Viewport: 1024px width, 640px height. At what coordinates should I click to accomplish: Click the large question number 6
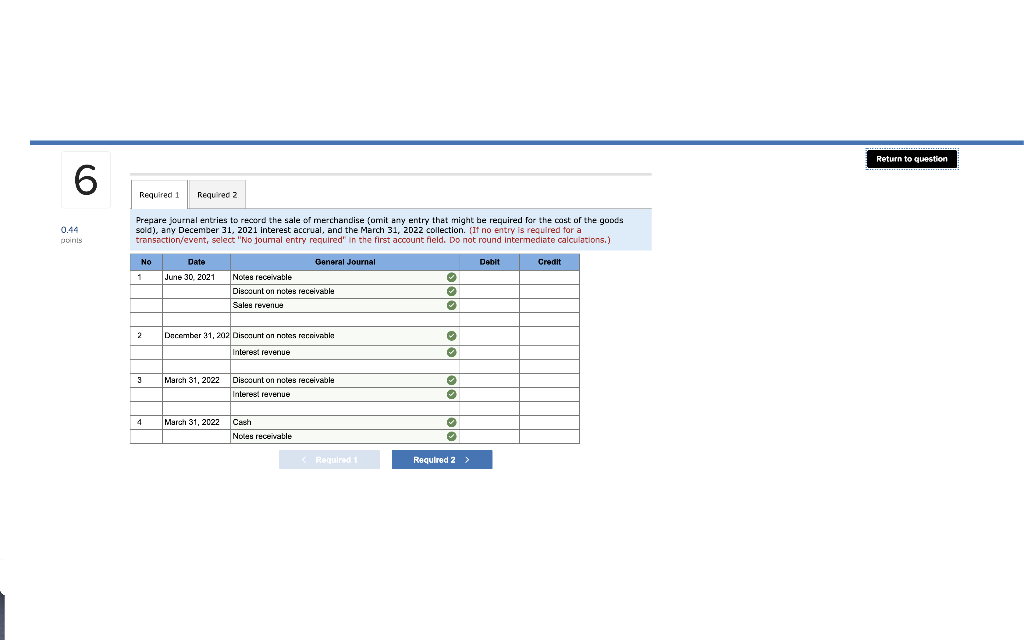(86, 180)
